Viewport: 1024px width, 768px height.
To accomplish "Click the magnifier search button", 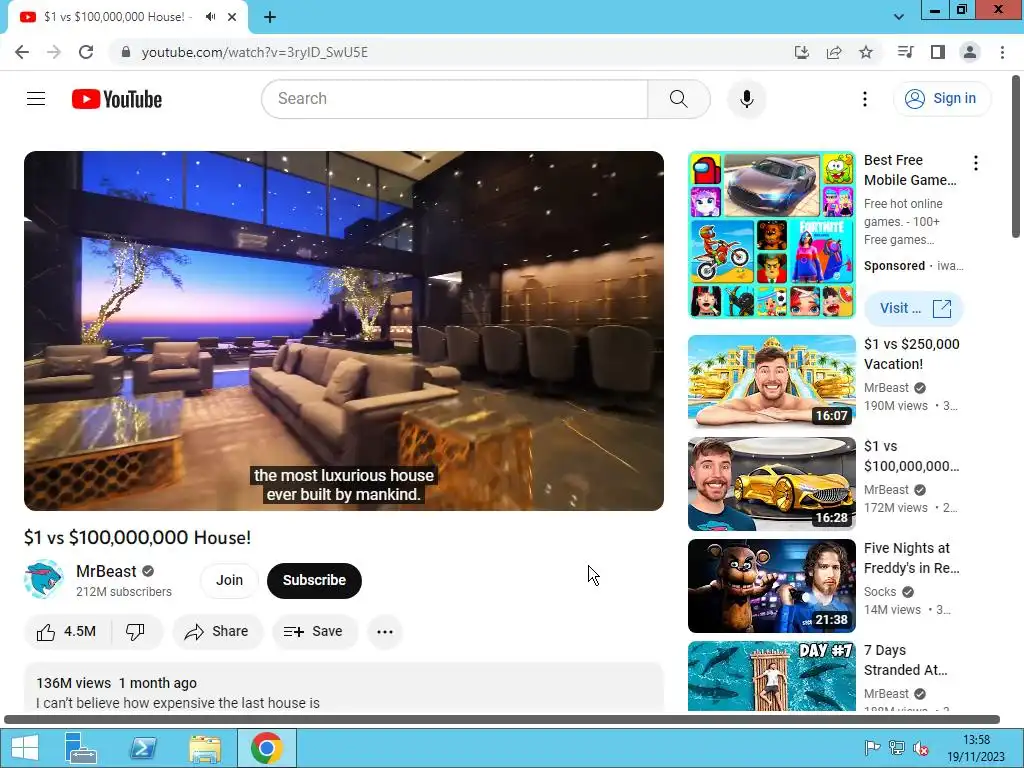I will [679, 99].
